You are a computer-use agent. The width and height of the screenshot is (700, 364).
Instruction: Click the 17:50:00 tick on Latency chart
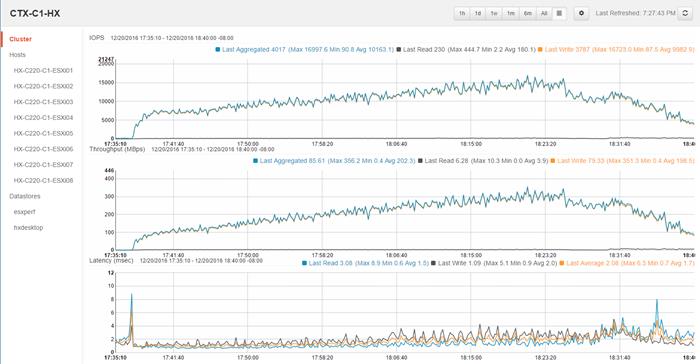point(248,357)
